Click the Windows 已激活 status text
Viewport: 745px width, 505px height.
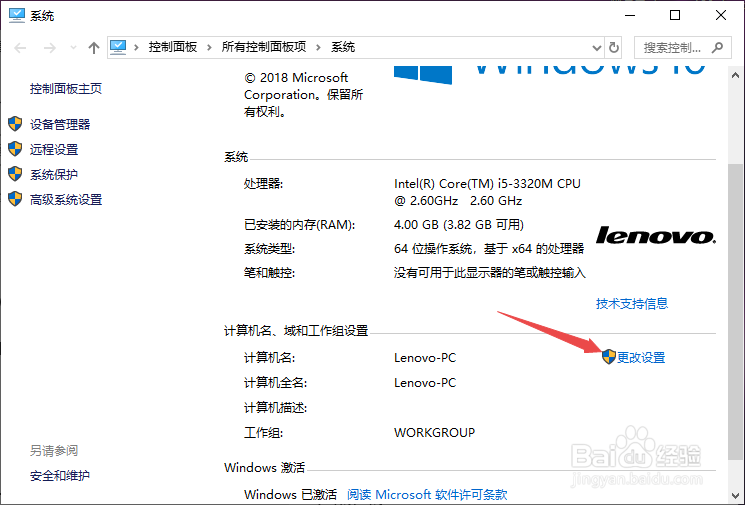[x=290, y=495]
